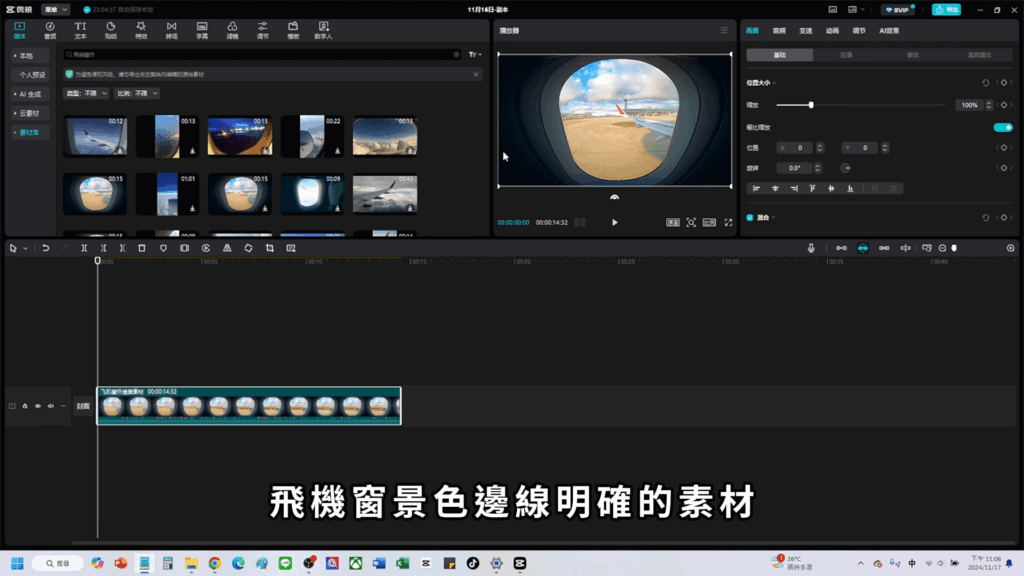1024x576 pixels.
Task: Expand the 本地 local section
Action: click(30, 56)
